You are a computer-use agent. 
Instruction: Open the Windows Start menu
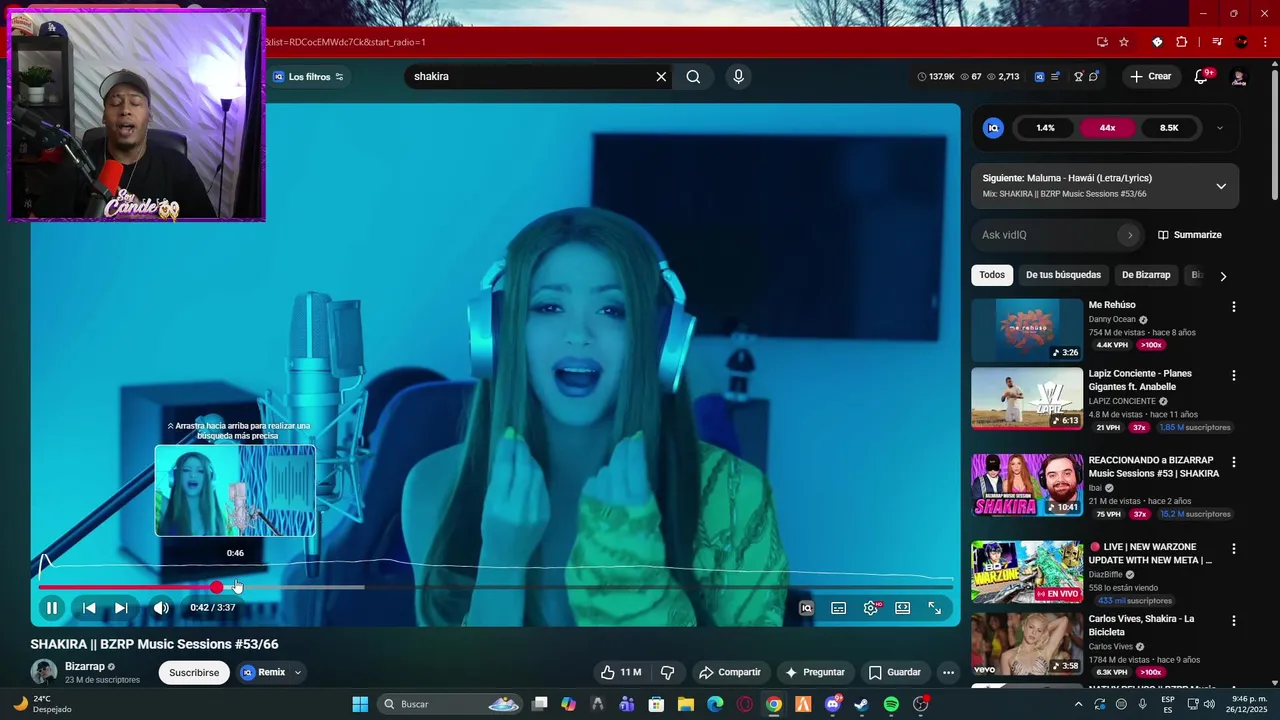point(360,704)
